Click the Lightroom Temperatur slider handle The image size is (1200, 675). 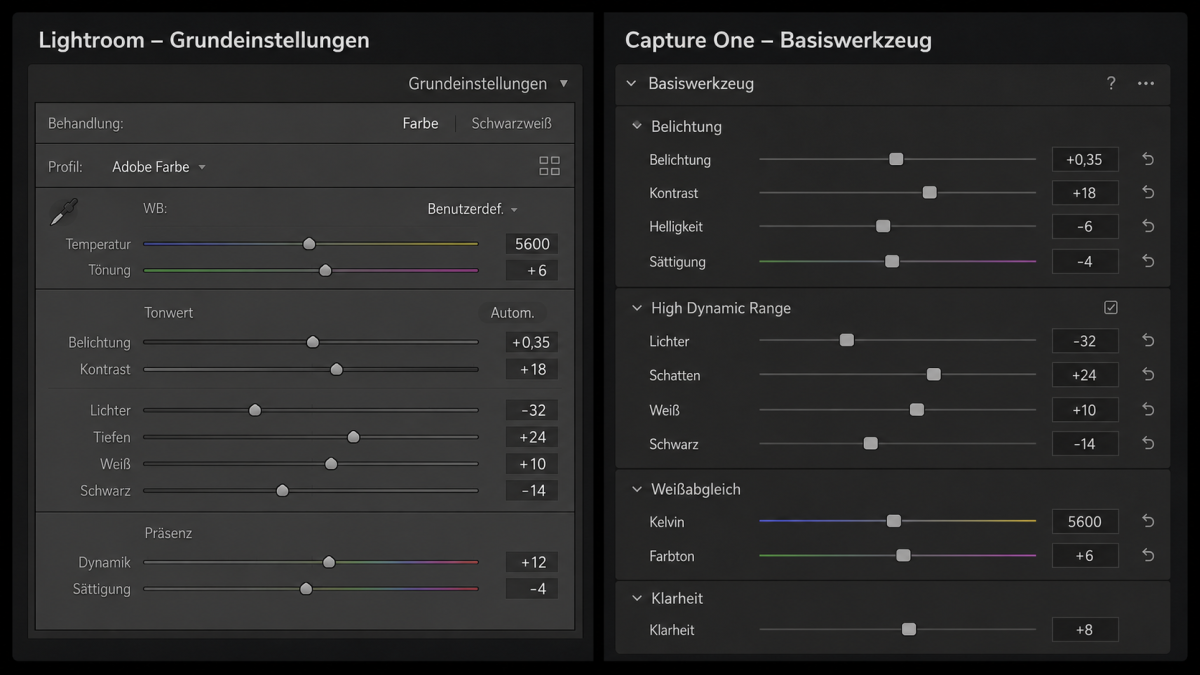pyautogui.click(x=309, y=244)
